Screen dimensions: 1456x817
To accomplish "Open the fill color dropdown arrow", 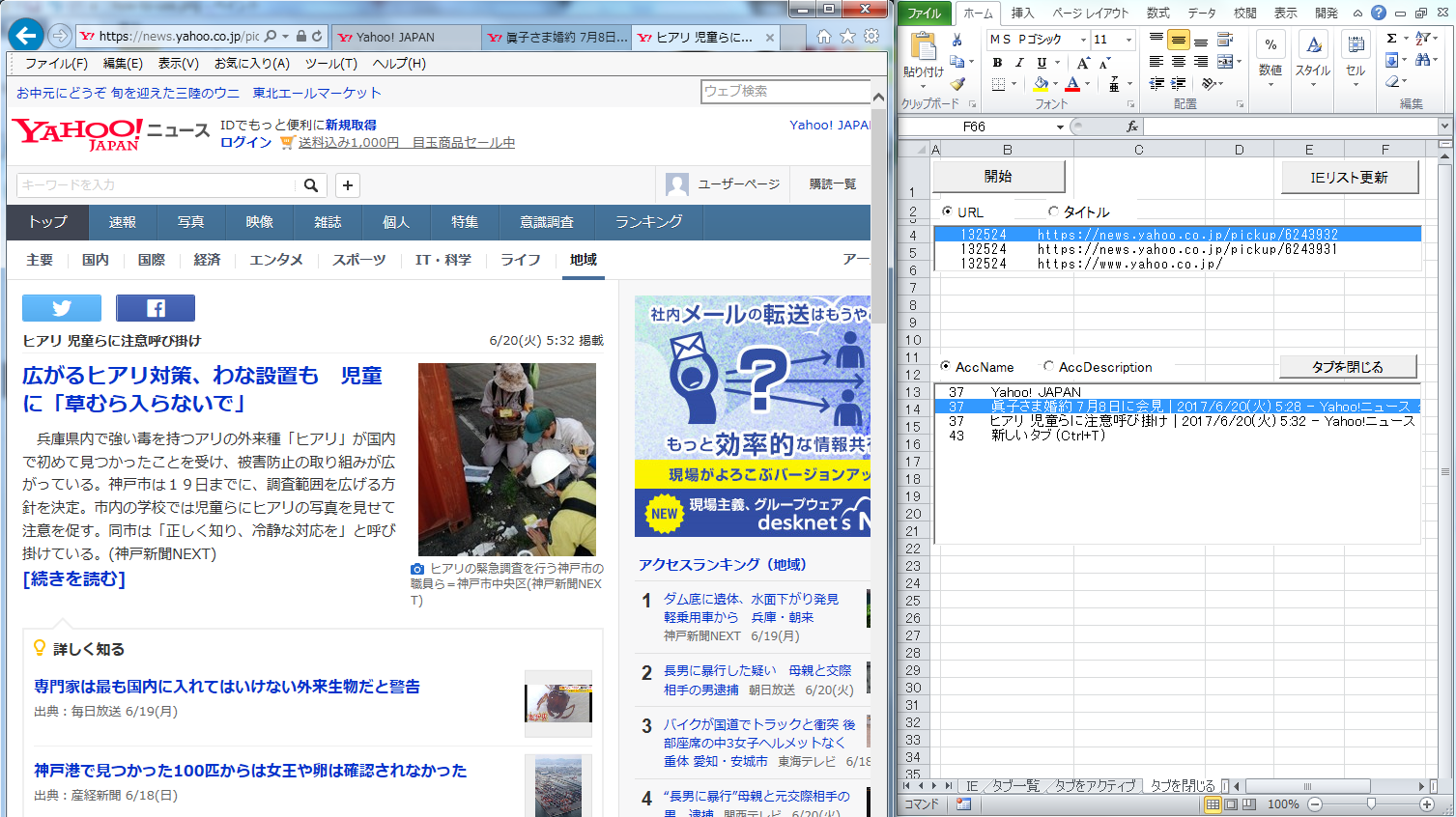I will click(1055, 84).
